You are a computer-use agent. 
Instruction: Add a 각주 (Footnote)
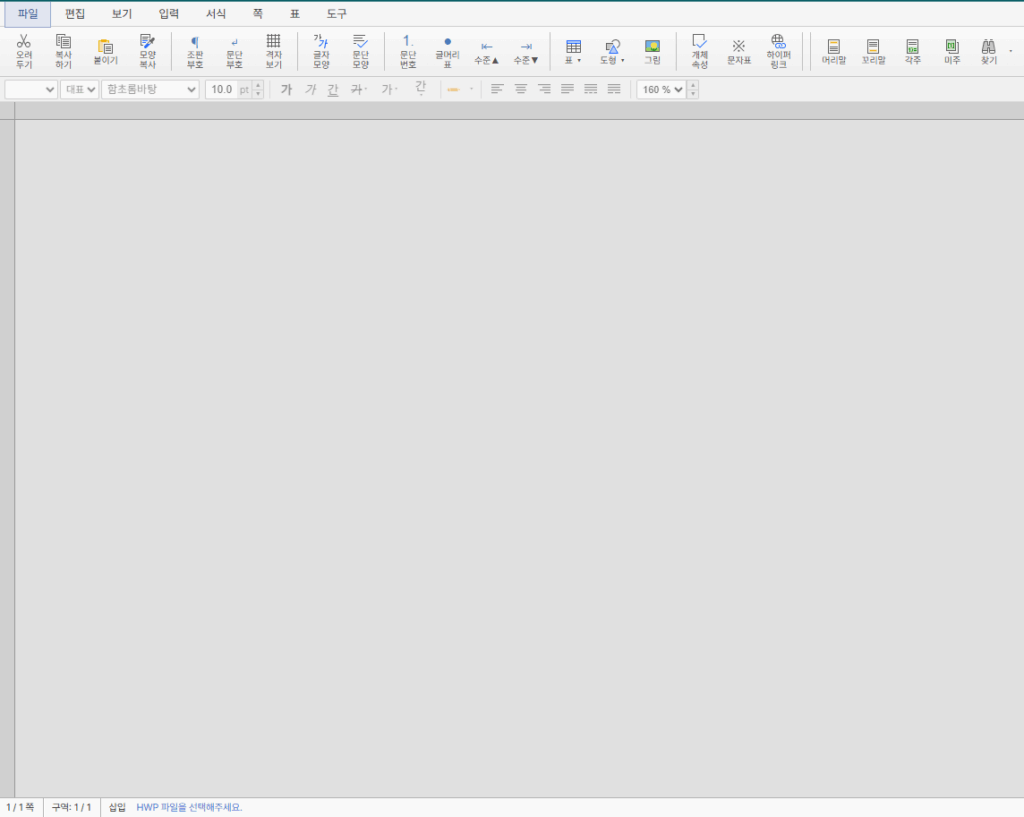(x=912, y=51)
